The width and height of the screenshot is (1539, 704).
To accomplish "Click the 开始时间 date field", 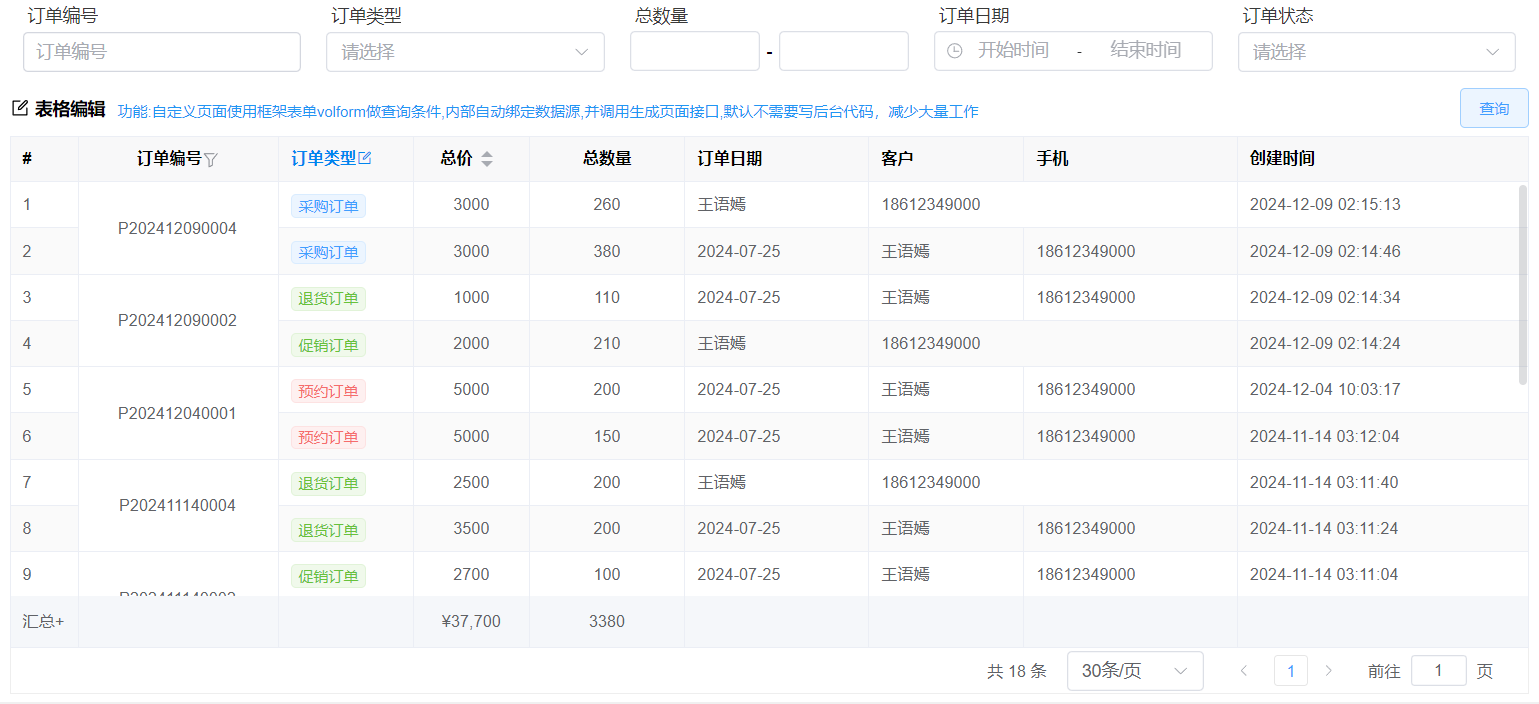I will click(1013, 51).
